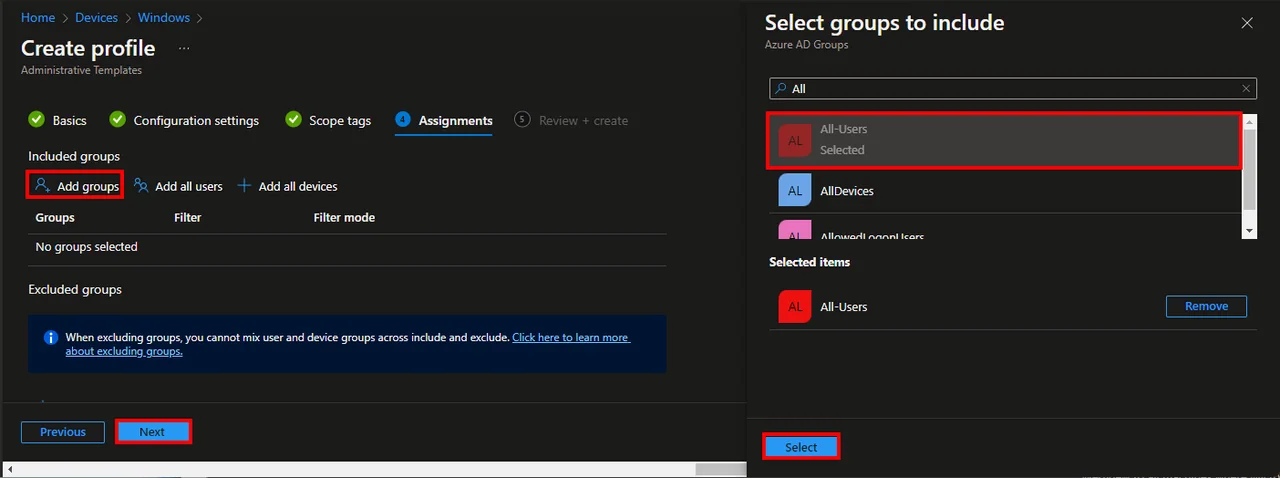Click the red AL avatar in the All-Users result
The width and height of the screenshot is (1280, 478).
point(794,140)
